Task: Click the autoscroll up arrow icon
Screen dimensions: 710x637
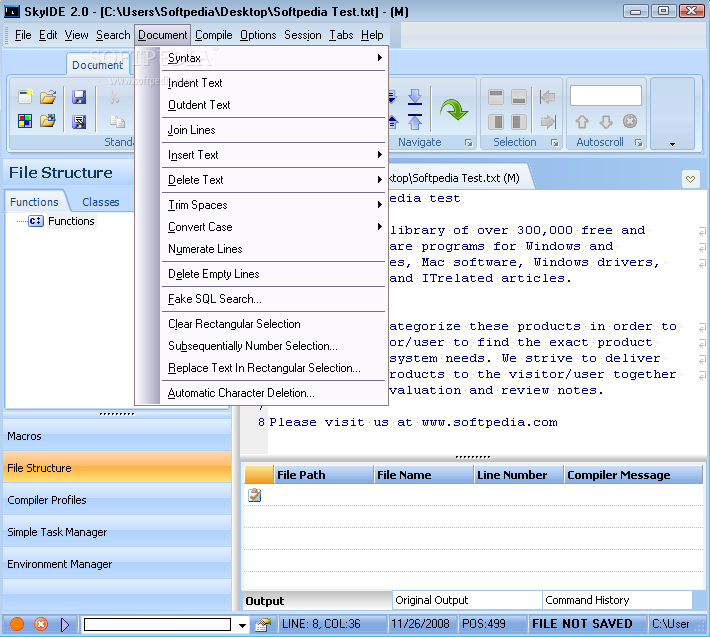Action: coord(582,121)
